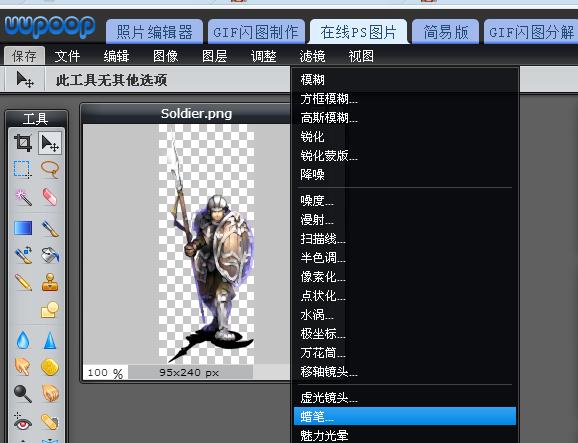Click the Soldier.png document title bar
The height and width of the screenshot is (443, 578).
[x=186, y=113]
